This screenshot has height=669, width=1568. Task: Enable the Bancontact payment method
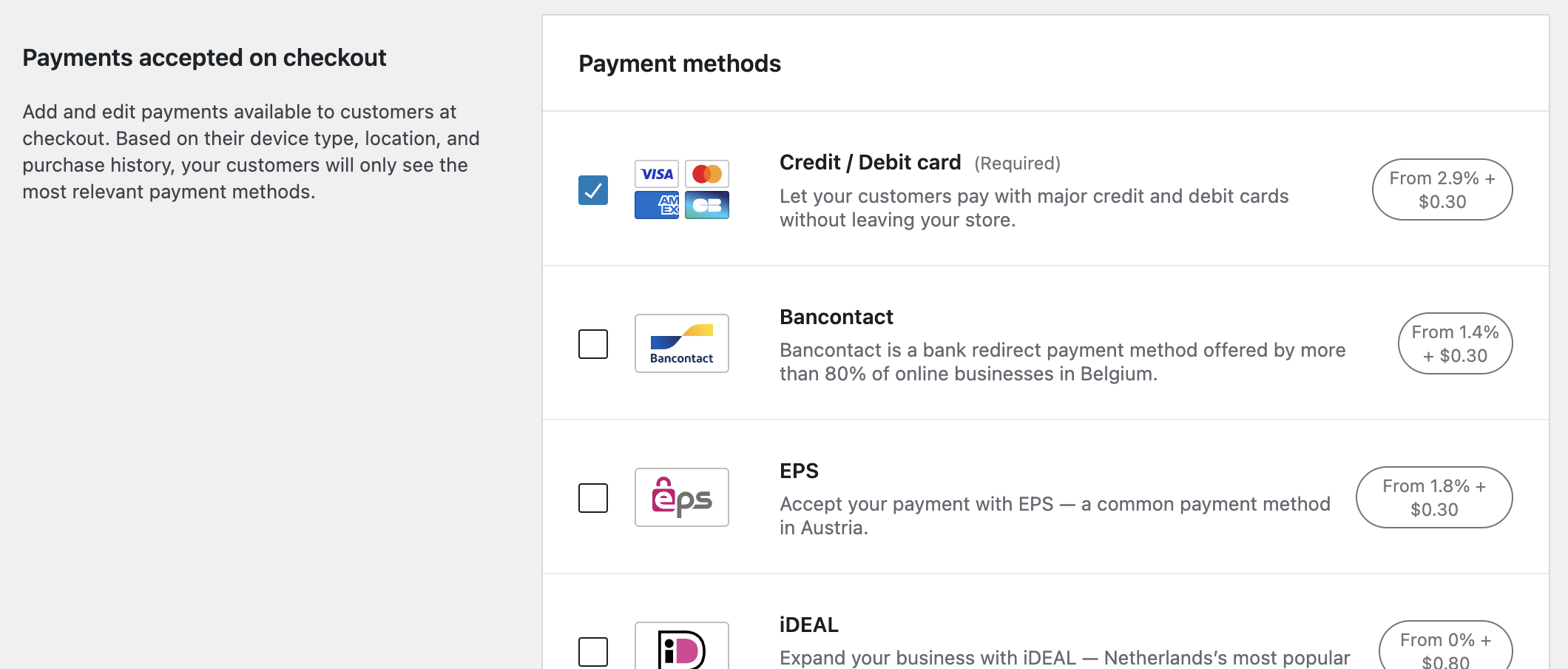pos(592,343)
